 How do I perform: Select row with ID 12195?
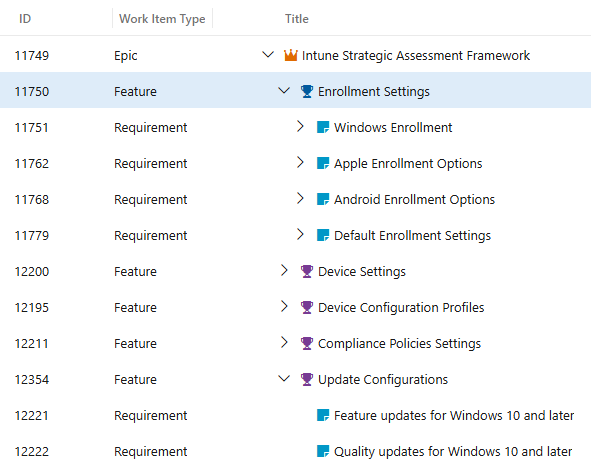pyautogui.click(x=296, y=307)
